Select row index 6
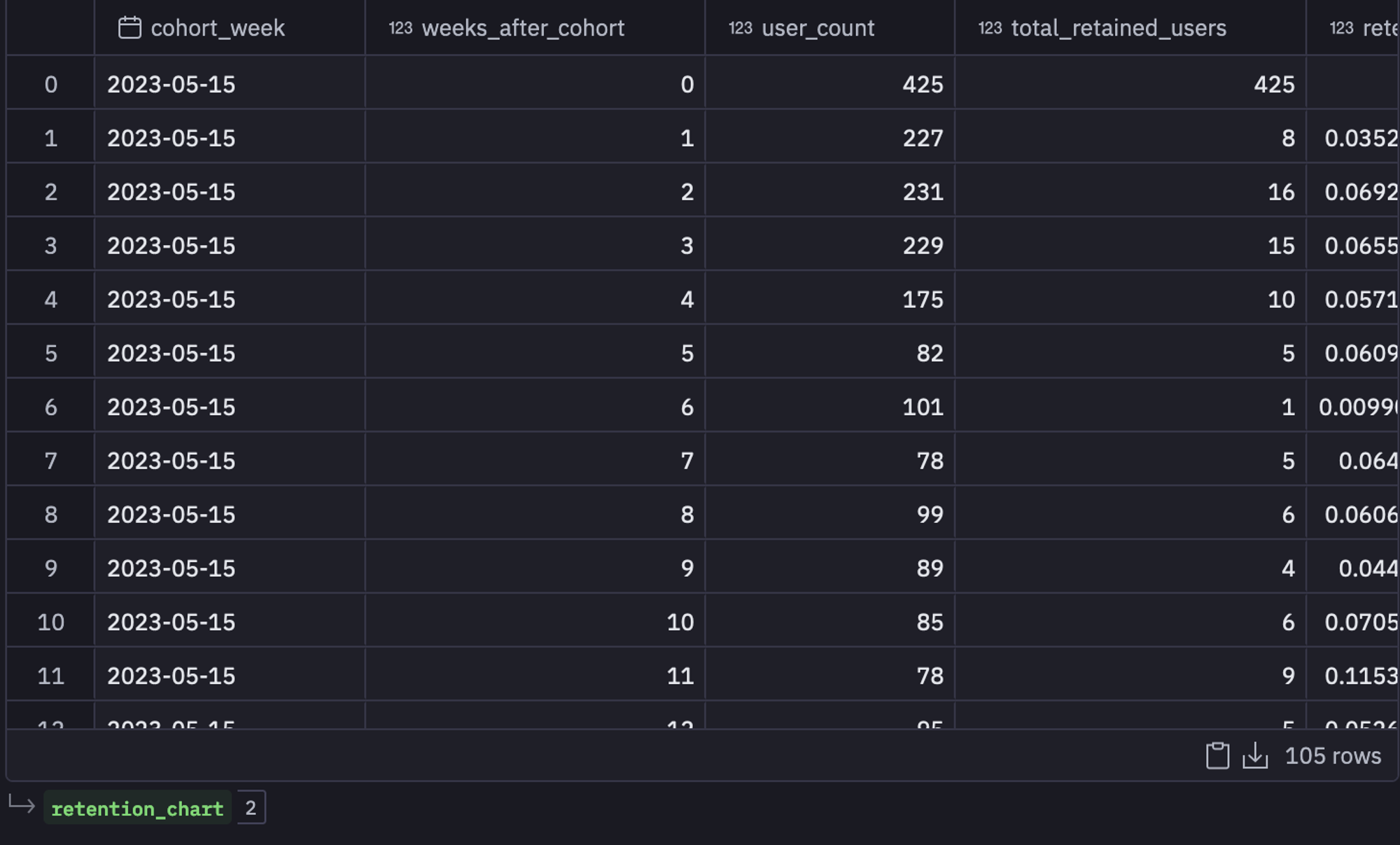Viewport: 1400px width, 845px height. 50,407
